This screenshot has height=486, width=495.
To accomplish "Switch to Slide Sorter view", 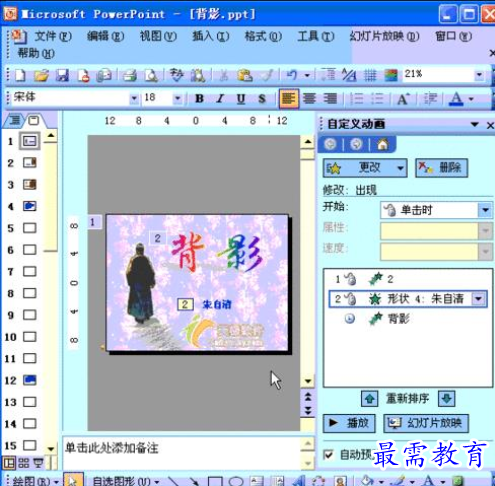I will (24, 463).
